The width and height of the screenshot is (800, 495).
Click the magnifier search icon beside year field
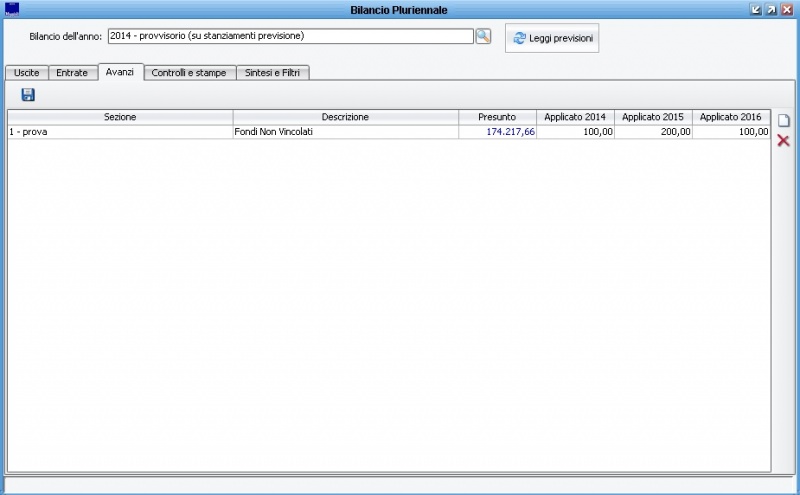(x=483, y=36)
